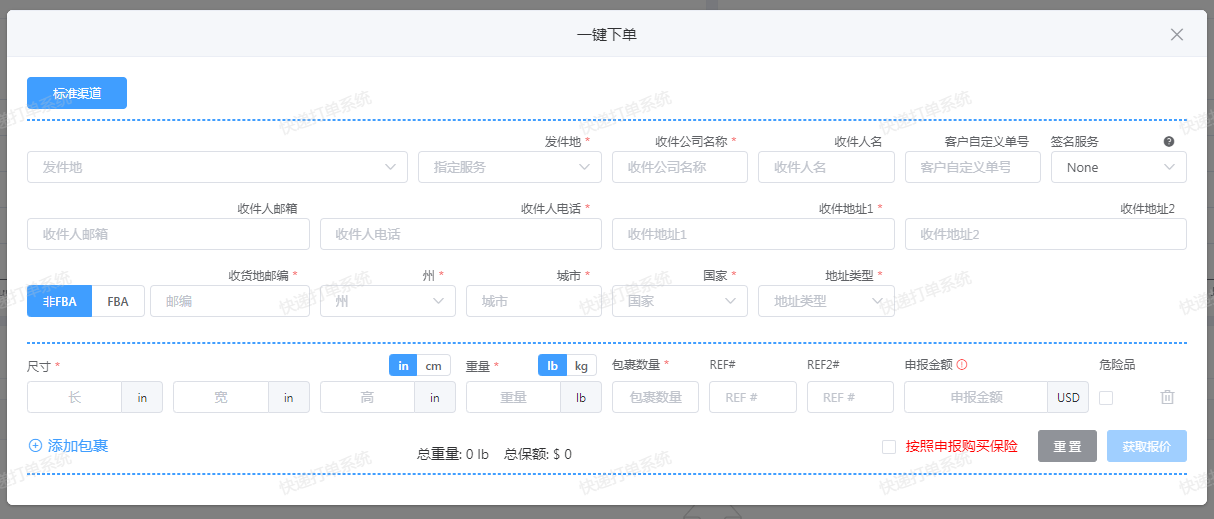Expand the 国家 country dropdown
The height and width of the screenshot is (519, 1214).
click(x=679, y=301)
